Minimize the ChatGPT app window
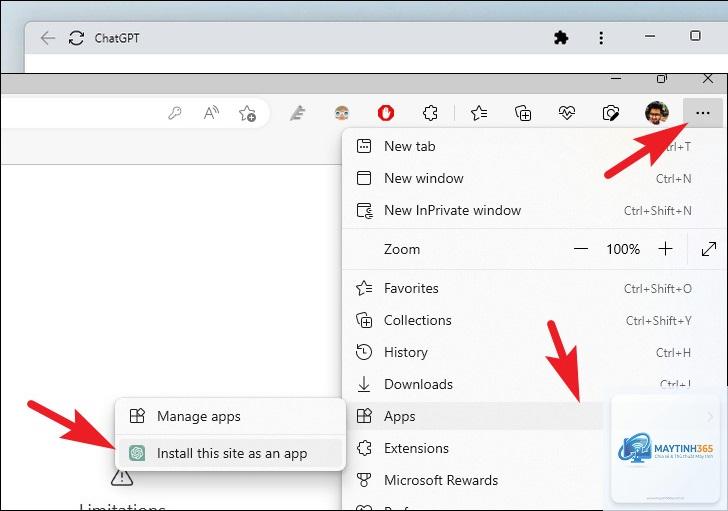Screen dimensions: 728x511 point(650,36)
